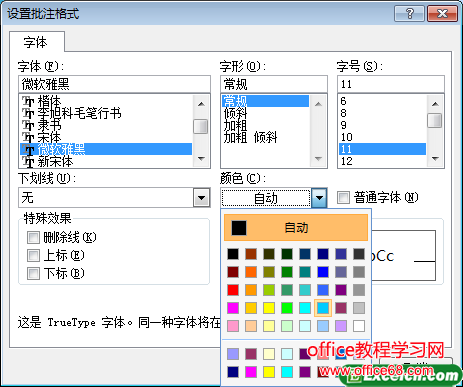The height and width of the screenshot is (387, 463).
Task: Pick bright yellow swatch in fourth row
Action: tap(269, 308)
